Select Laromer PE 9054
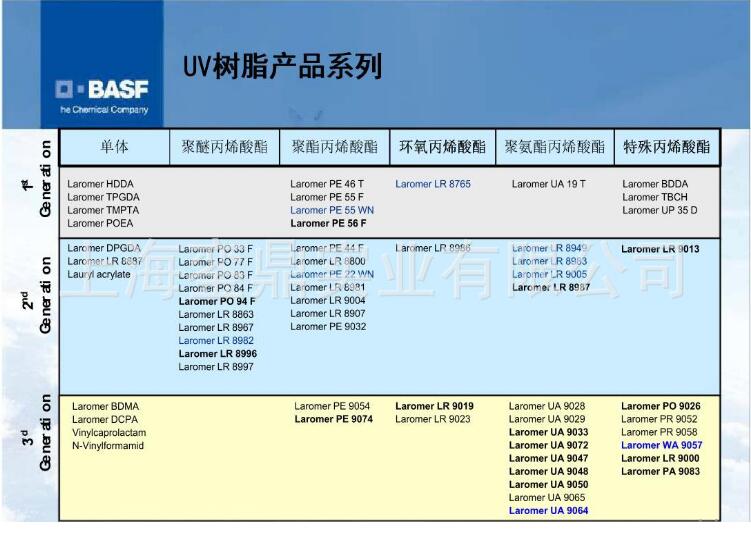The image size is (751, 535). [332, 406]
